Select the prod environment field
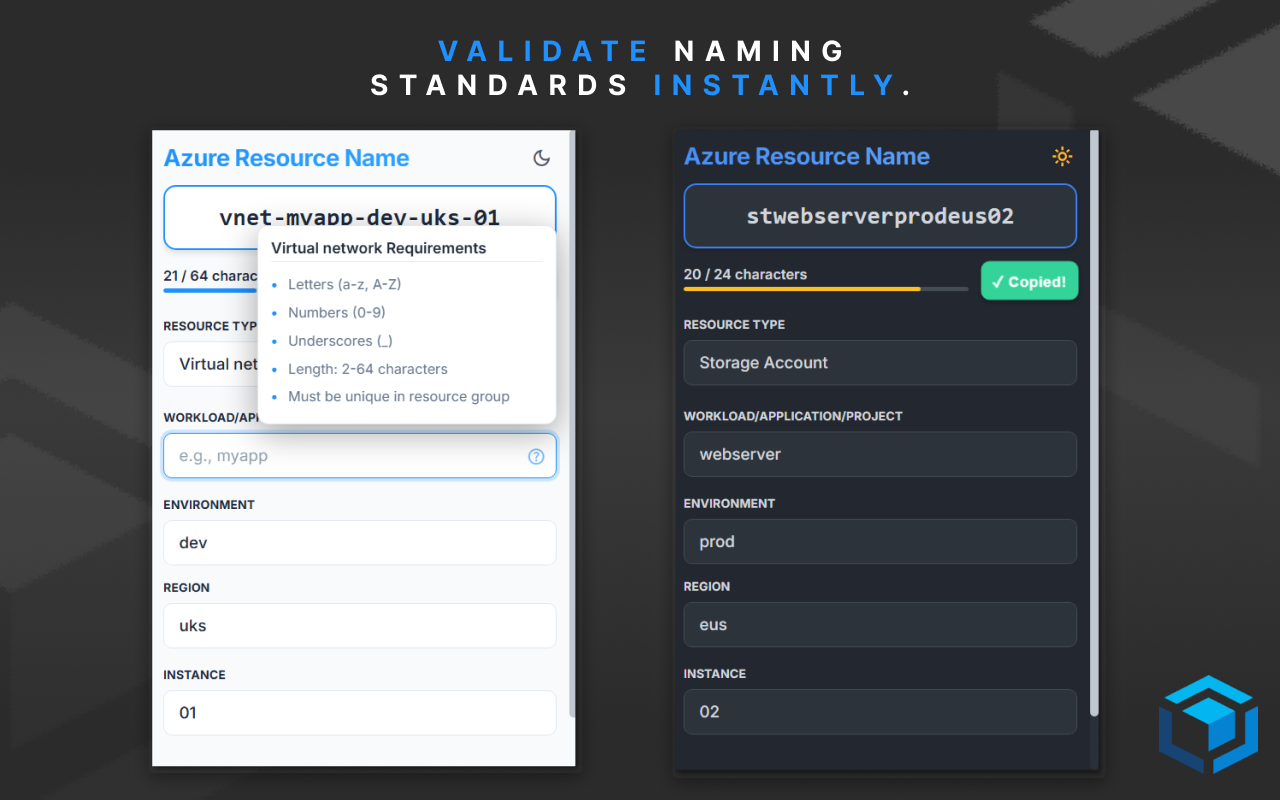 879,542
